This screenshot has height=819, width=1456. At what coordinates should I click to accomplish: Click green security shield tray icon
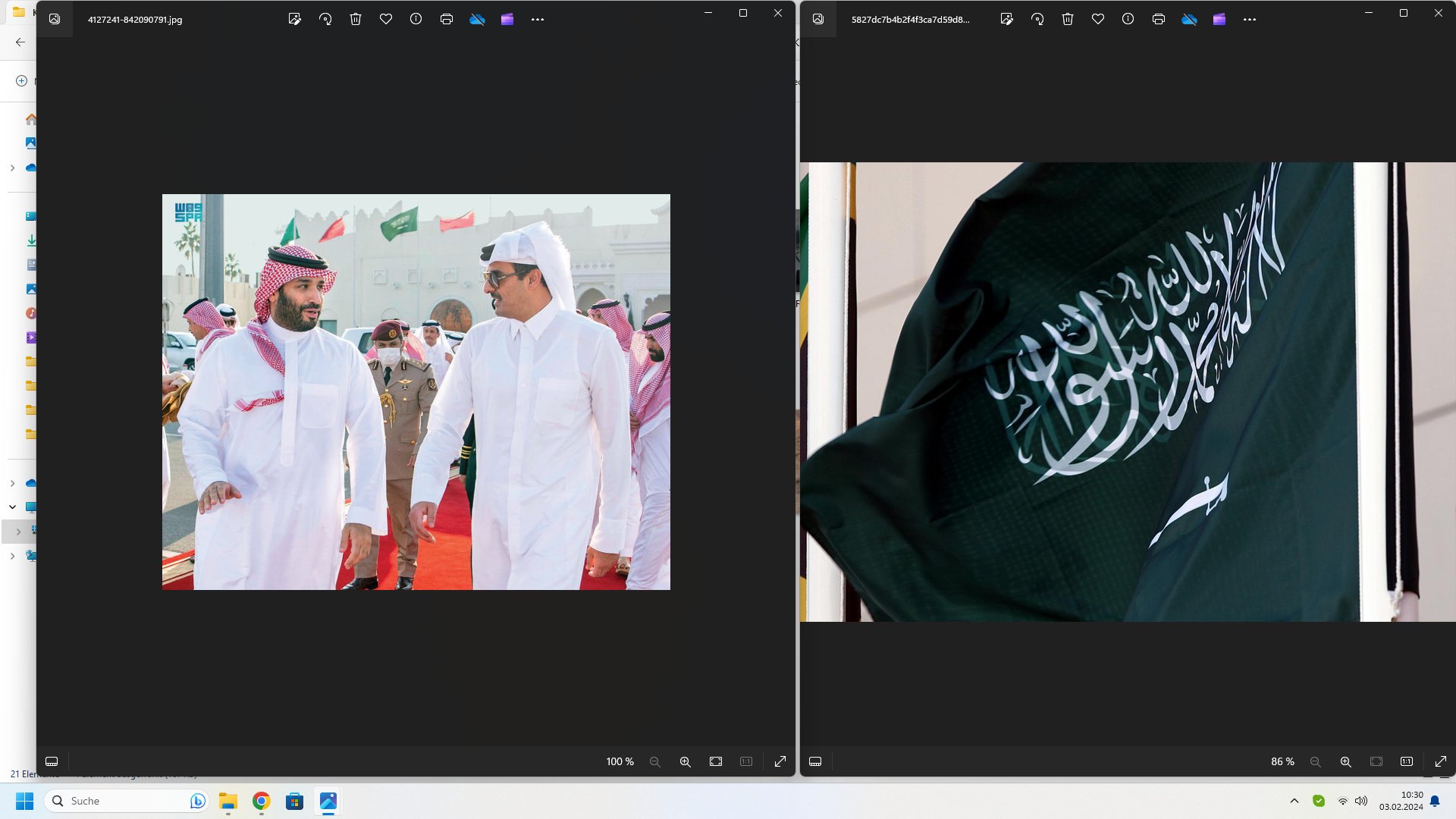click(1319, 801)
